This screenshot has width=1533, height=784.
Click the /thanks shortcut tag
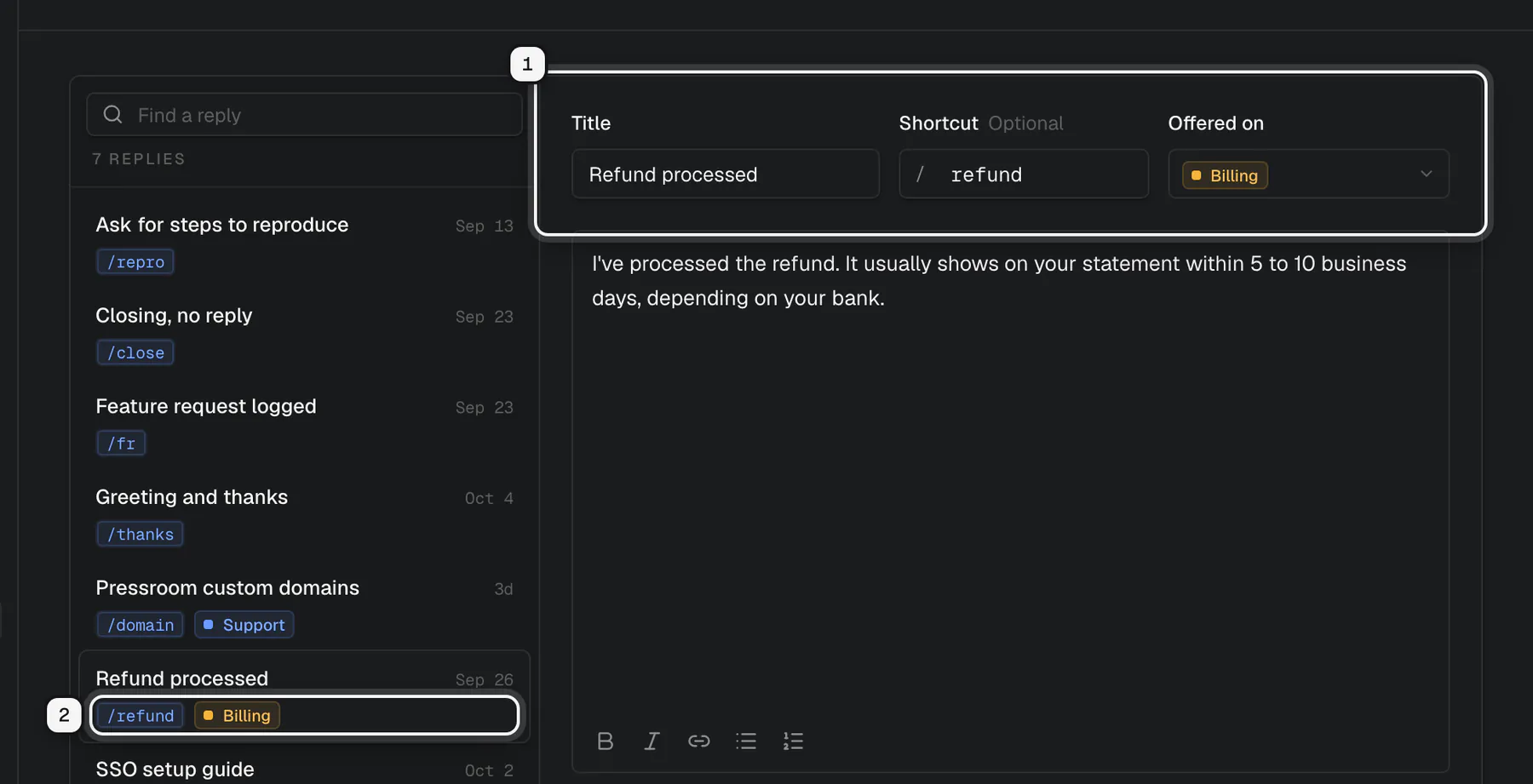tap(140, 535)
